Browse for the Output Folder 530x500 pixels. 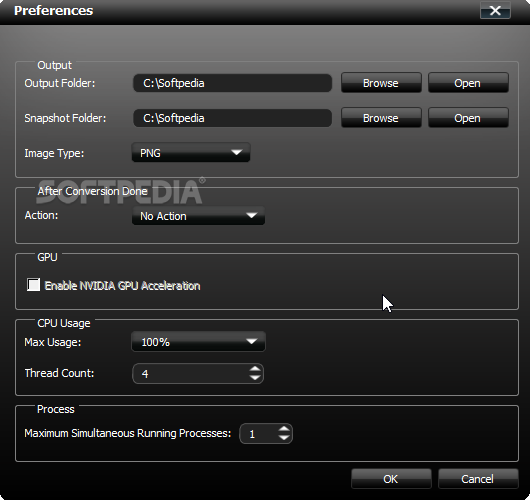pos(381,83)
